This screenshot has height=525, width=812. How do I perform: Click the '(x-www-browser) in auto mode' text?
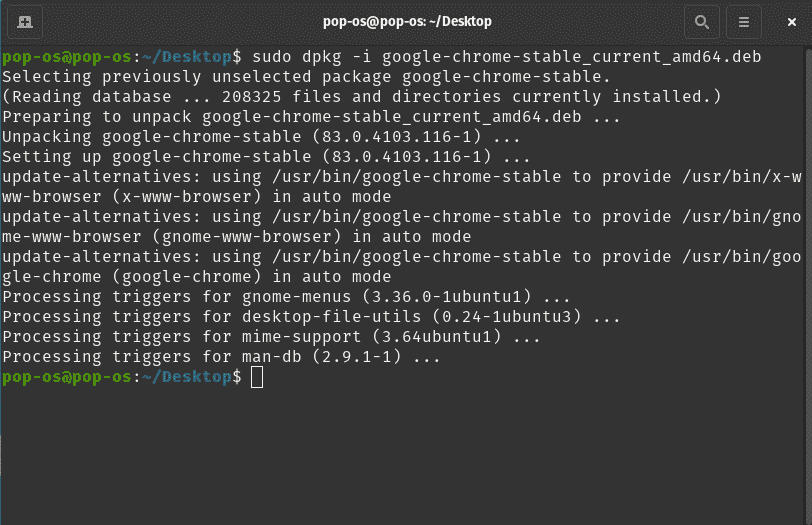[x=251, y=197]
